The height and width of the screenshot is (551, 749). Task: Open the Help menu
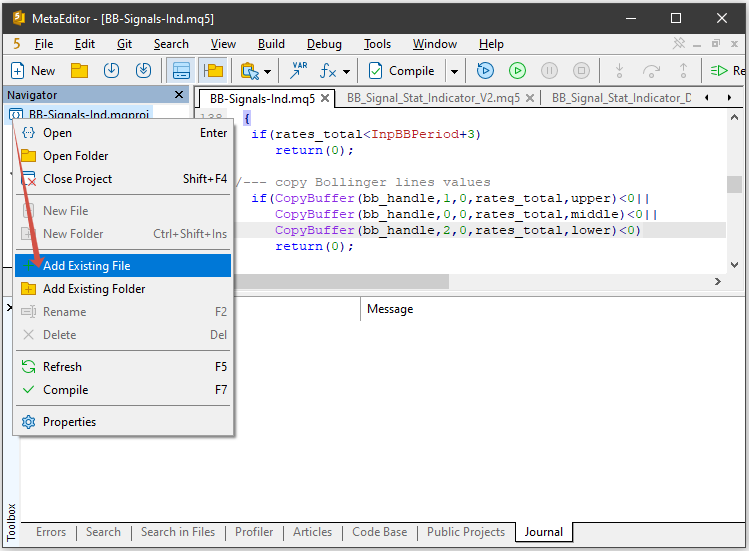pyautogui.click(x=491, y=44)
